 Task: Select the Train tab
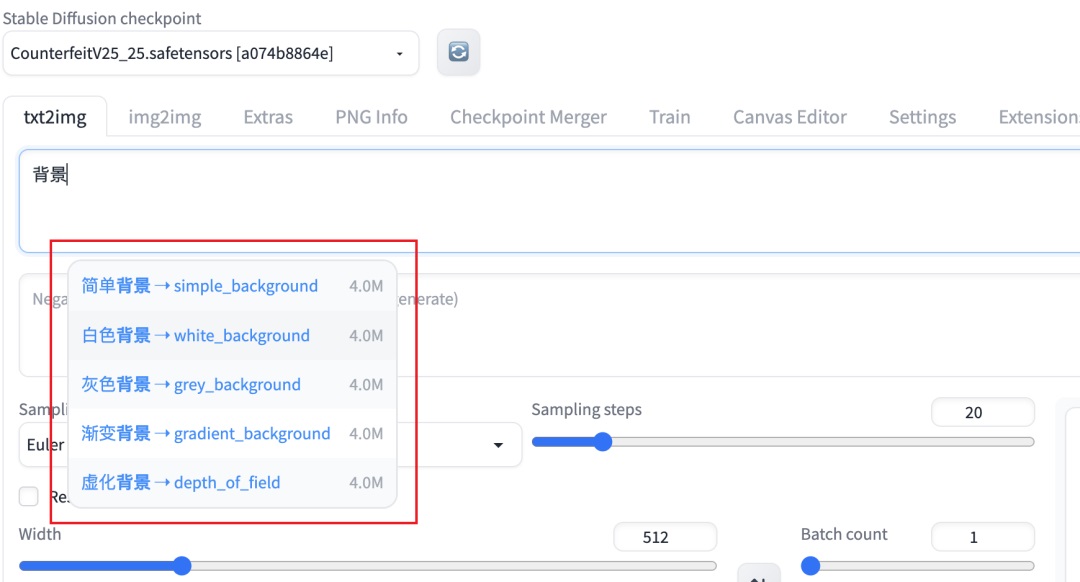pos(669,117)
